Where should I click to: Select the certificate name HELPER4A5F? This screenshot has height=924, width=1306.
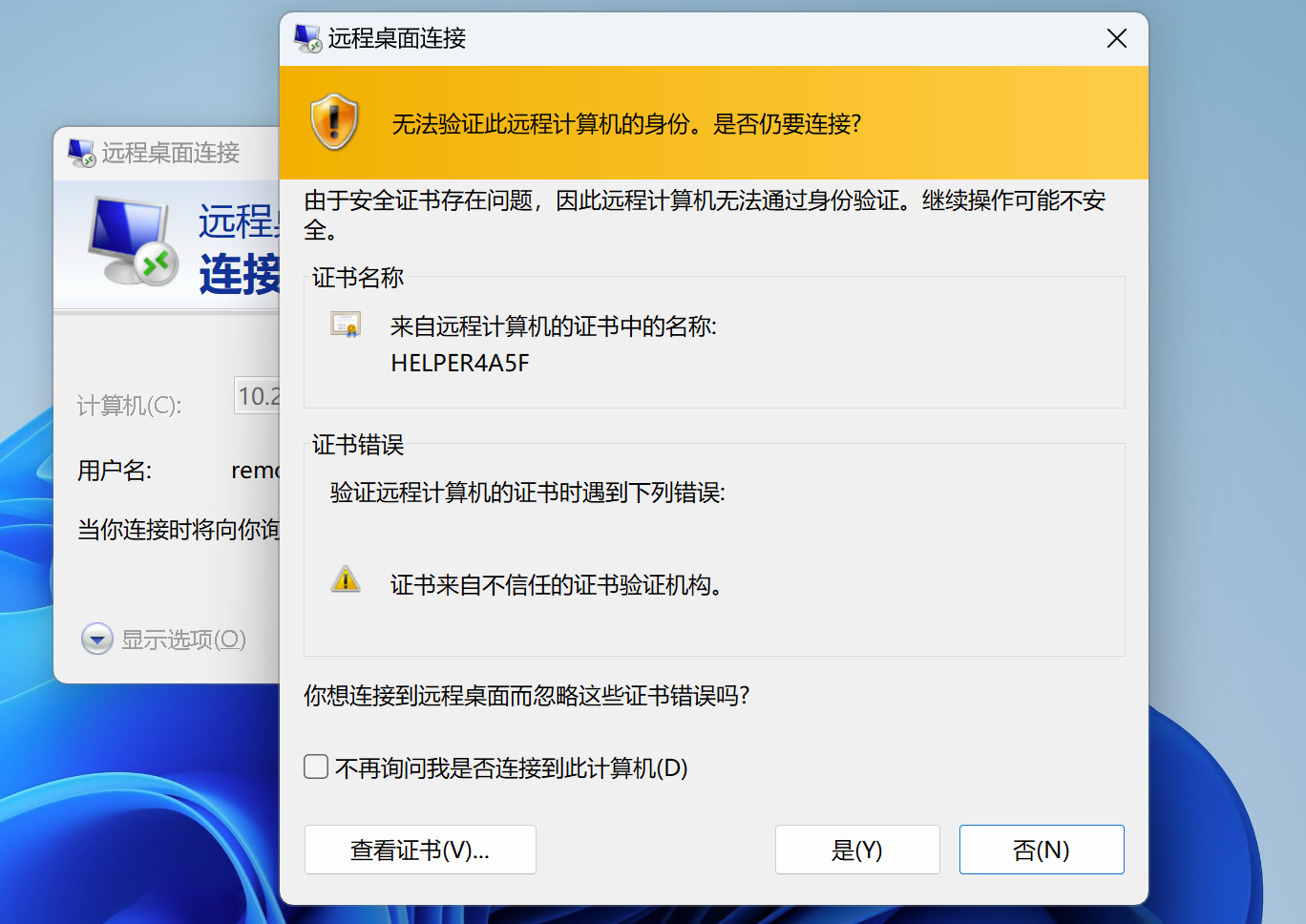[x=460, y=363]
